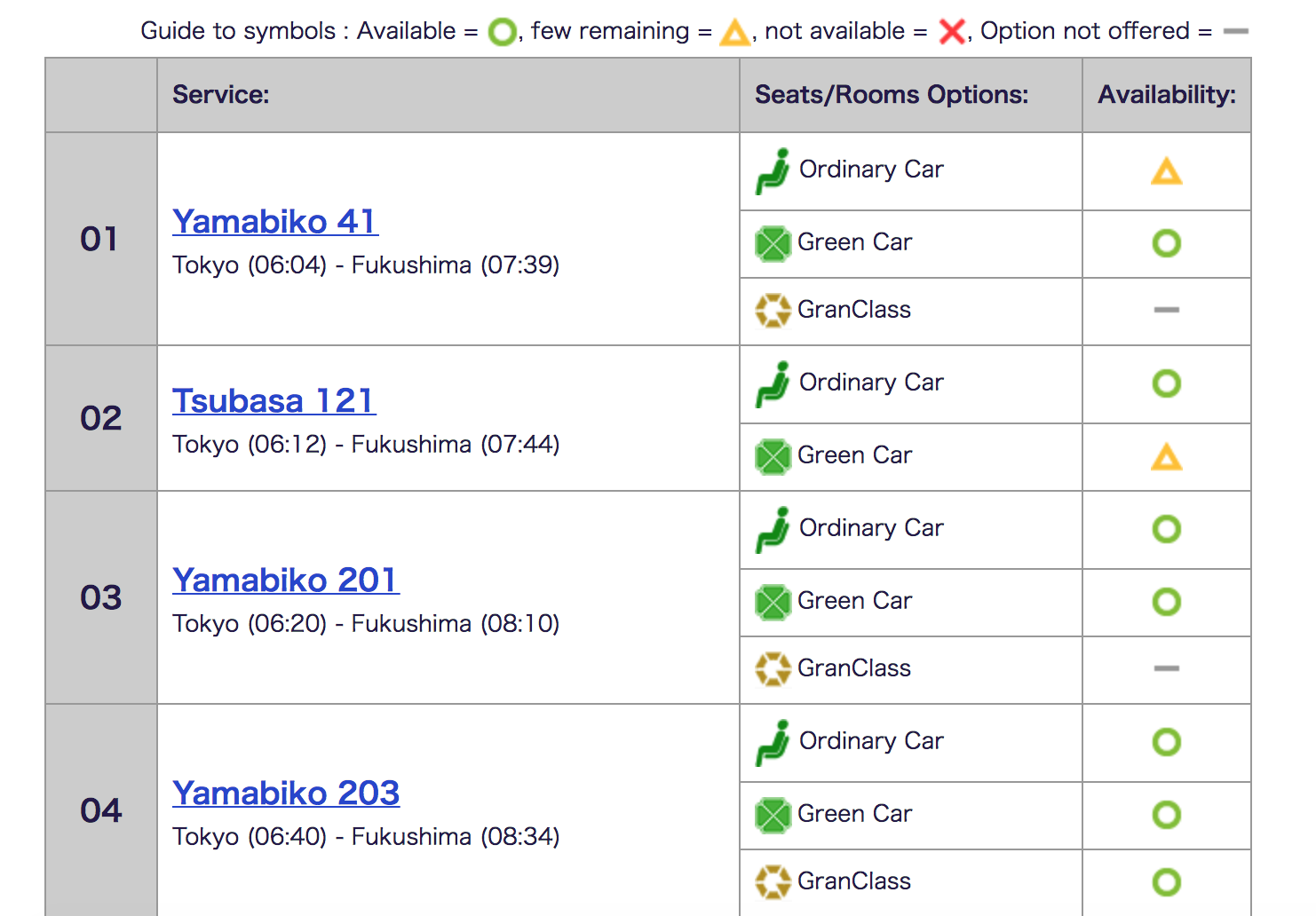Select few-remaining triangle for Tsubasa 121 Green Car
This screenshot has width=1316, height=916.
[1166, 457]
